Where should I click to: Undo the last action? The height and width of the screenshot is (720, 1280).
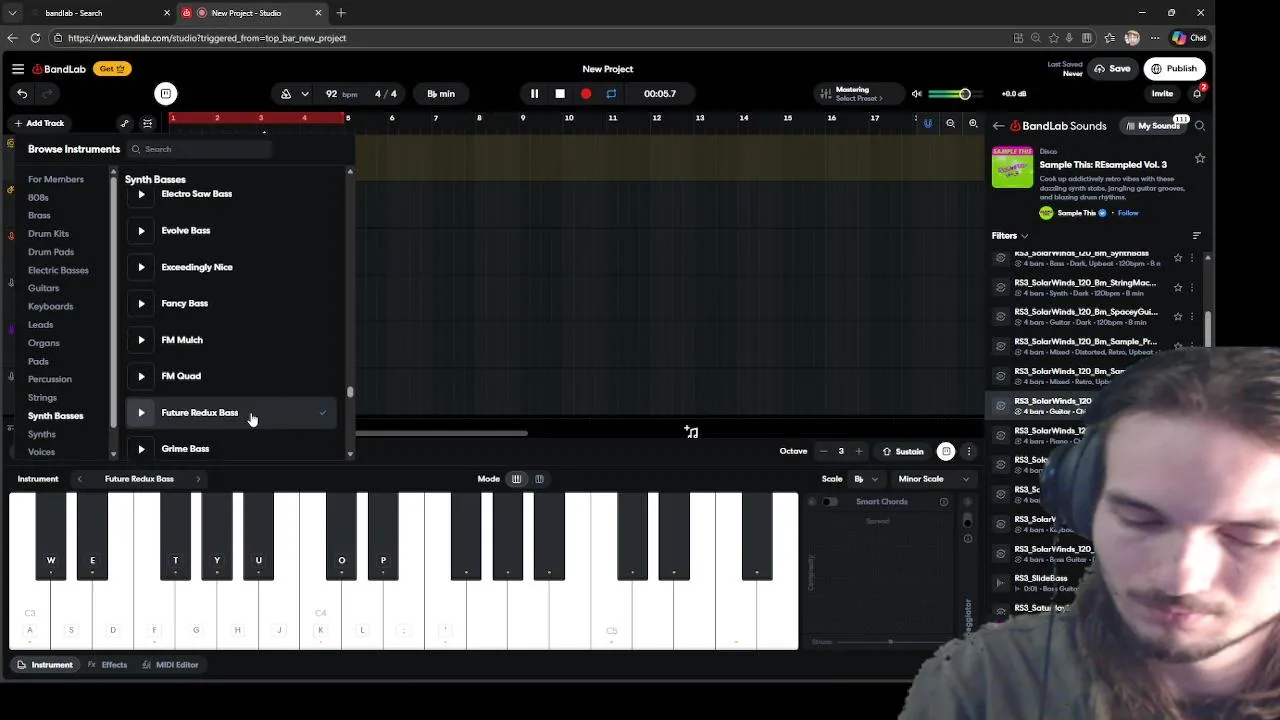pyautogui.click(x=22, y=93)
